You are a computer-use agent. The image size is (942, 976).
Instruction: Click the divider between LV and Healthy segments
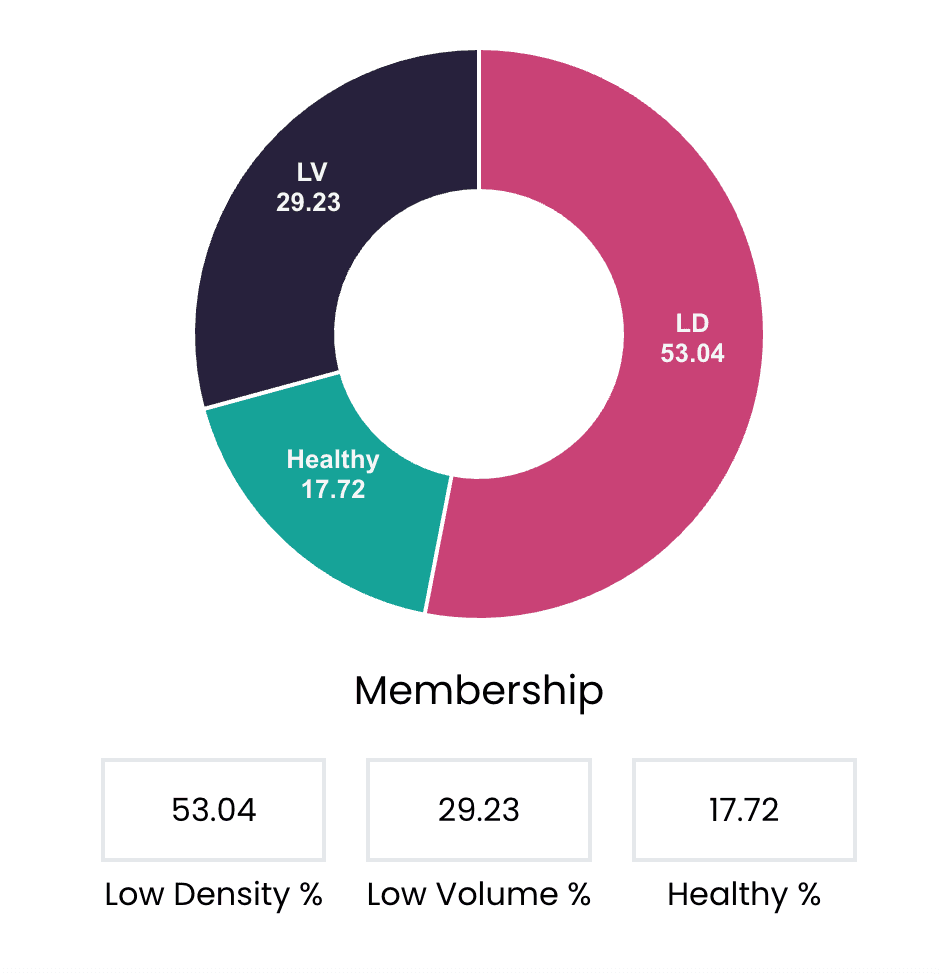272,390
